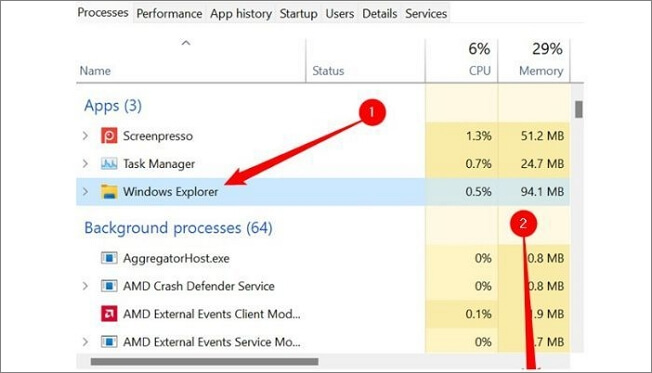Click the horizontal scrollbar thumb
The height and width of the screenshot is (373, 652).
(x=205, y=362)
